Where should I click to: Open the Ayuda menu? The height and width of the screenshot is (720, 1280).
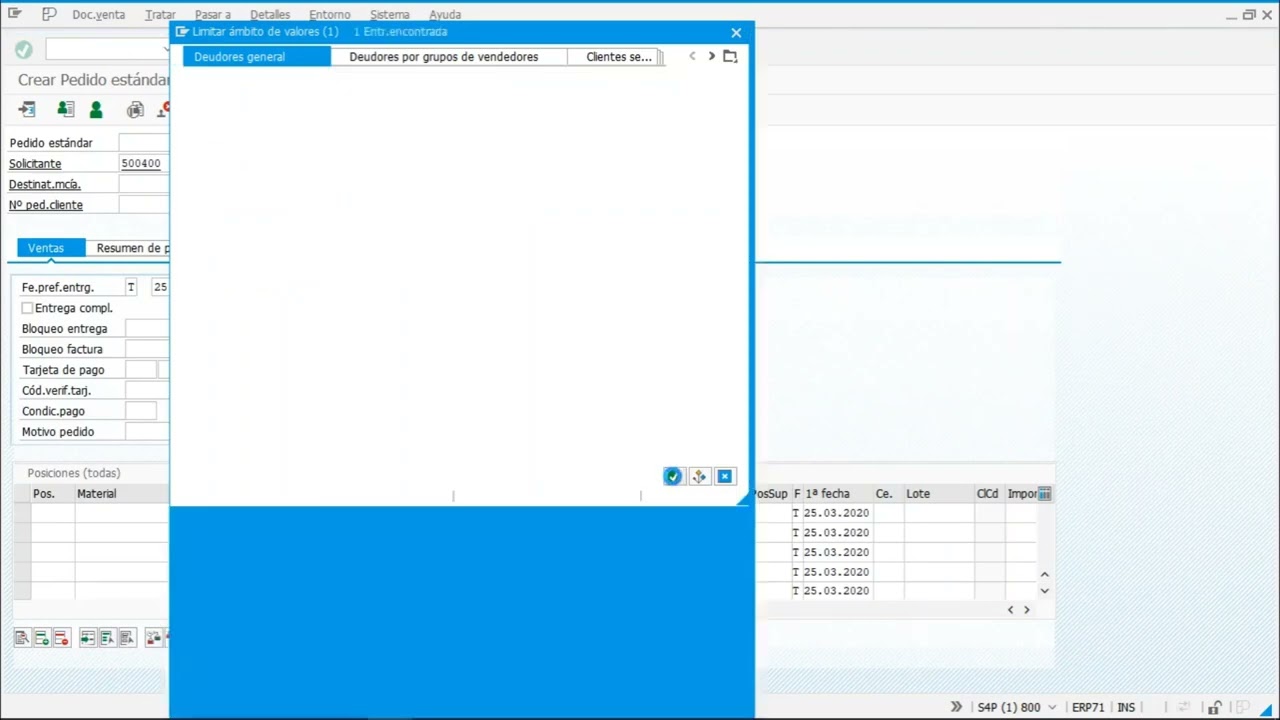445,15
